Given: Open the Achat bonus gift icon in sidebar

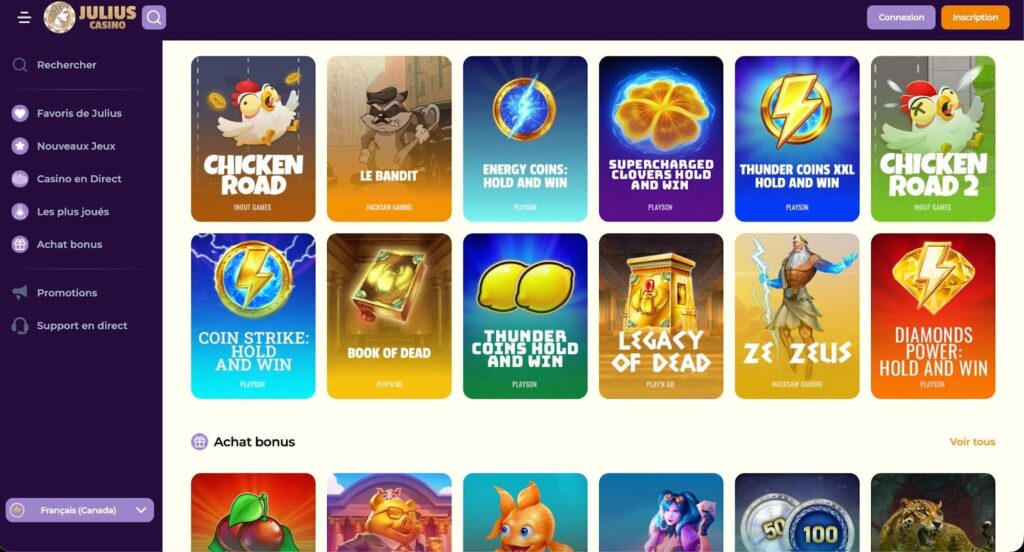Looking at the screenshot, I should click(x=20, y=244).
